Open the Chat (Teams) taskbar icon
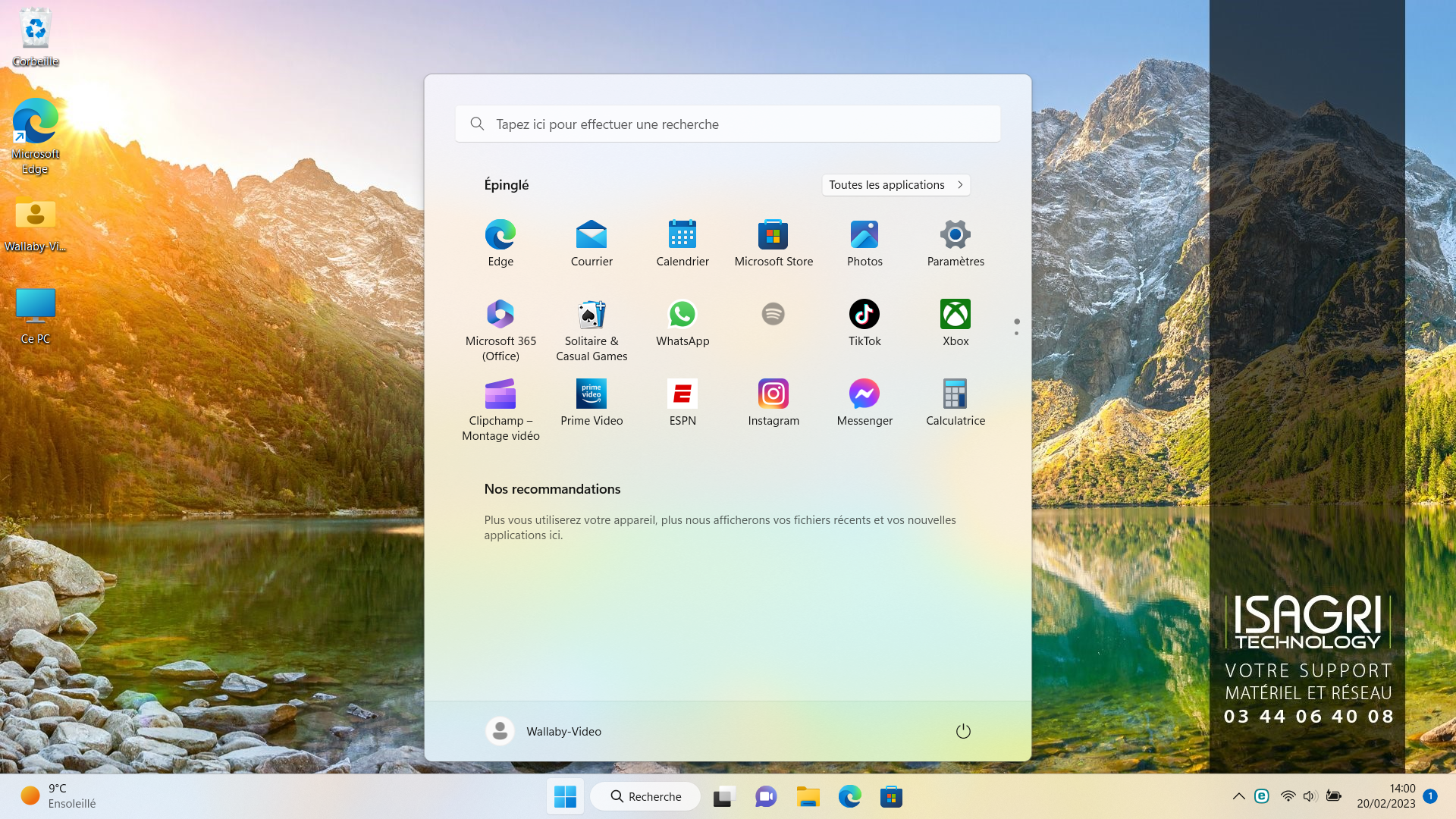This screenshot has width=1456, height=819. 766,796
